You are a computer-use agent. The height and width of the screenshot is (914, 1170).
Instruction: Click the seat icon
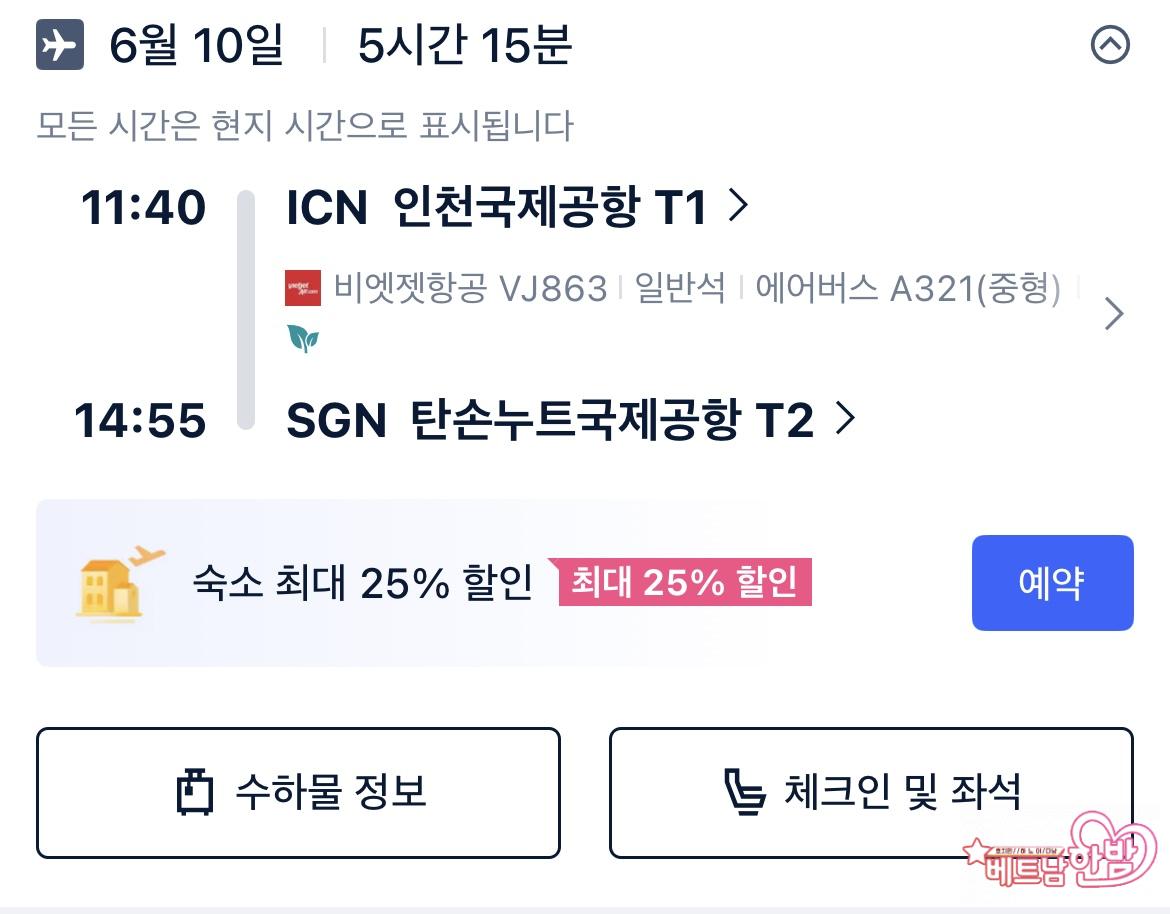(744, 792)
